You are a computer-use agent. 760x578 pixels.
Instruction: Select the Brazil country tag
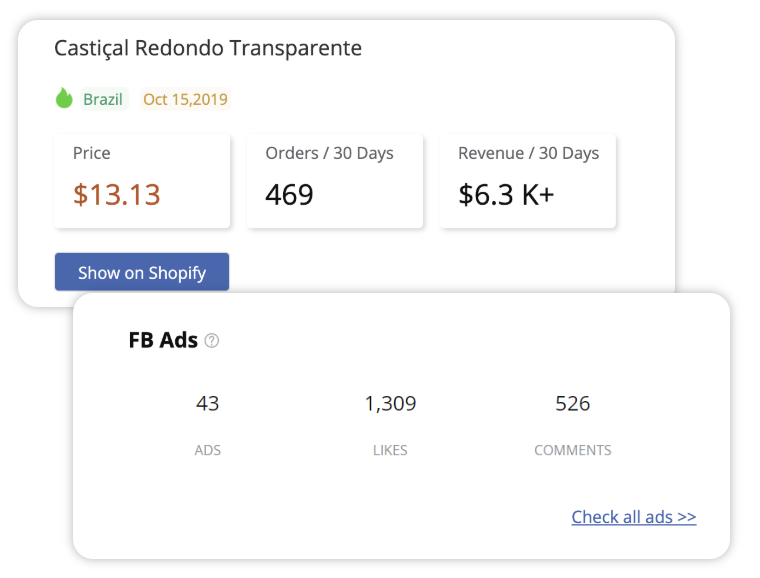pos(103,99)
